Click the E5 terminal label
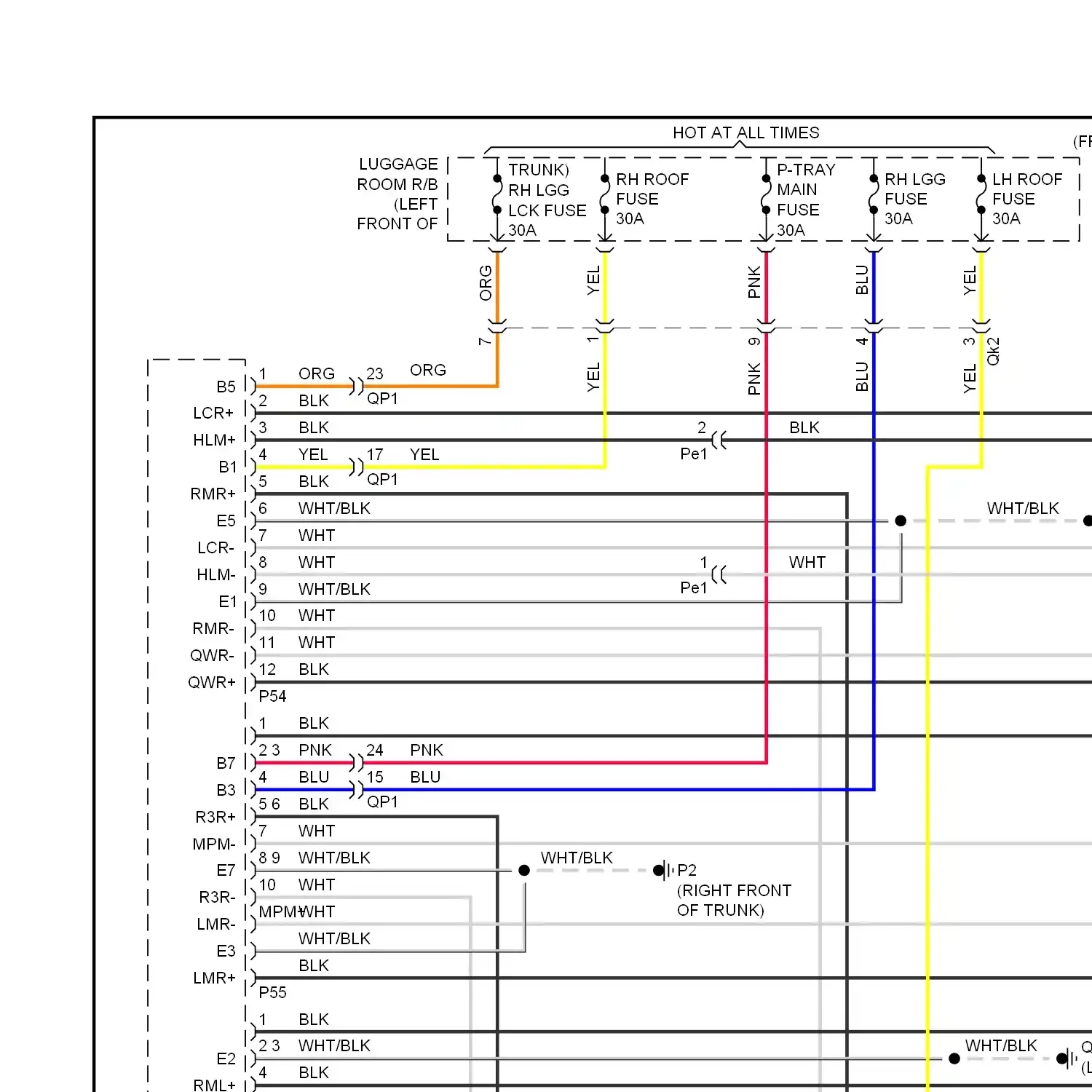Screen dimensions: 1092x1092 pos(226,521)
